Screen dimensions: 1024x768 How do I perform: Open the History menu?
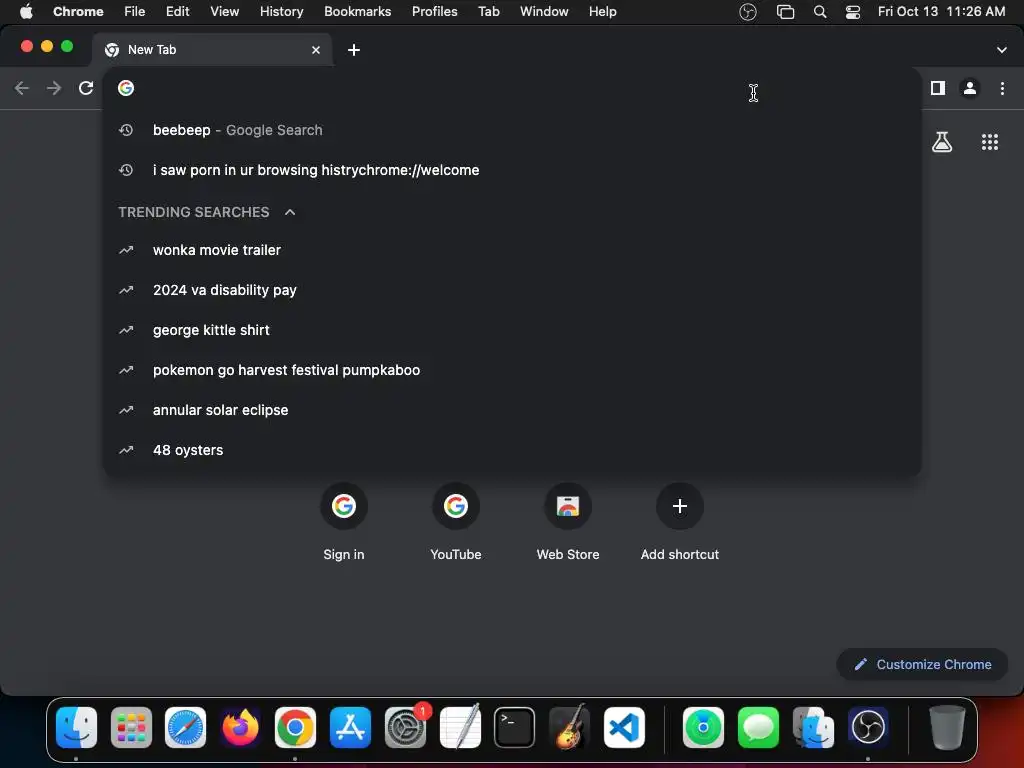281,12
